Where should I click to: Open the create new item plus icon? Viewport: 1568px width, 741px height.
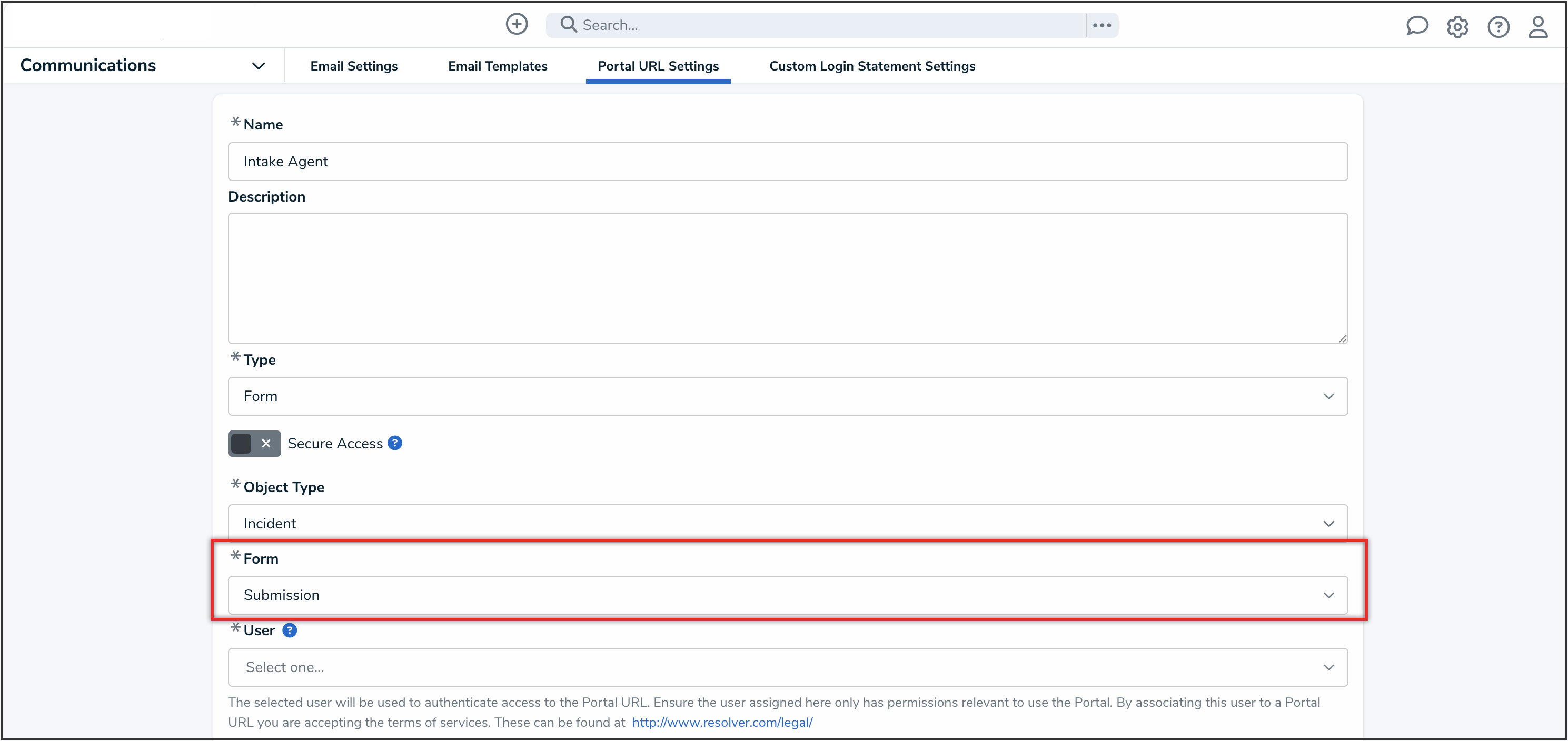coord(516,24)
